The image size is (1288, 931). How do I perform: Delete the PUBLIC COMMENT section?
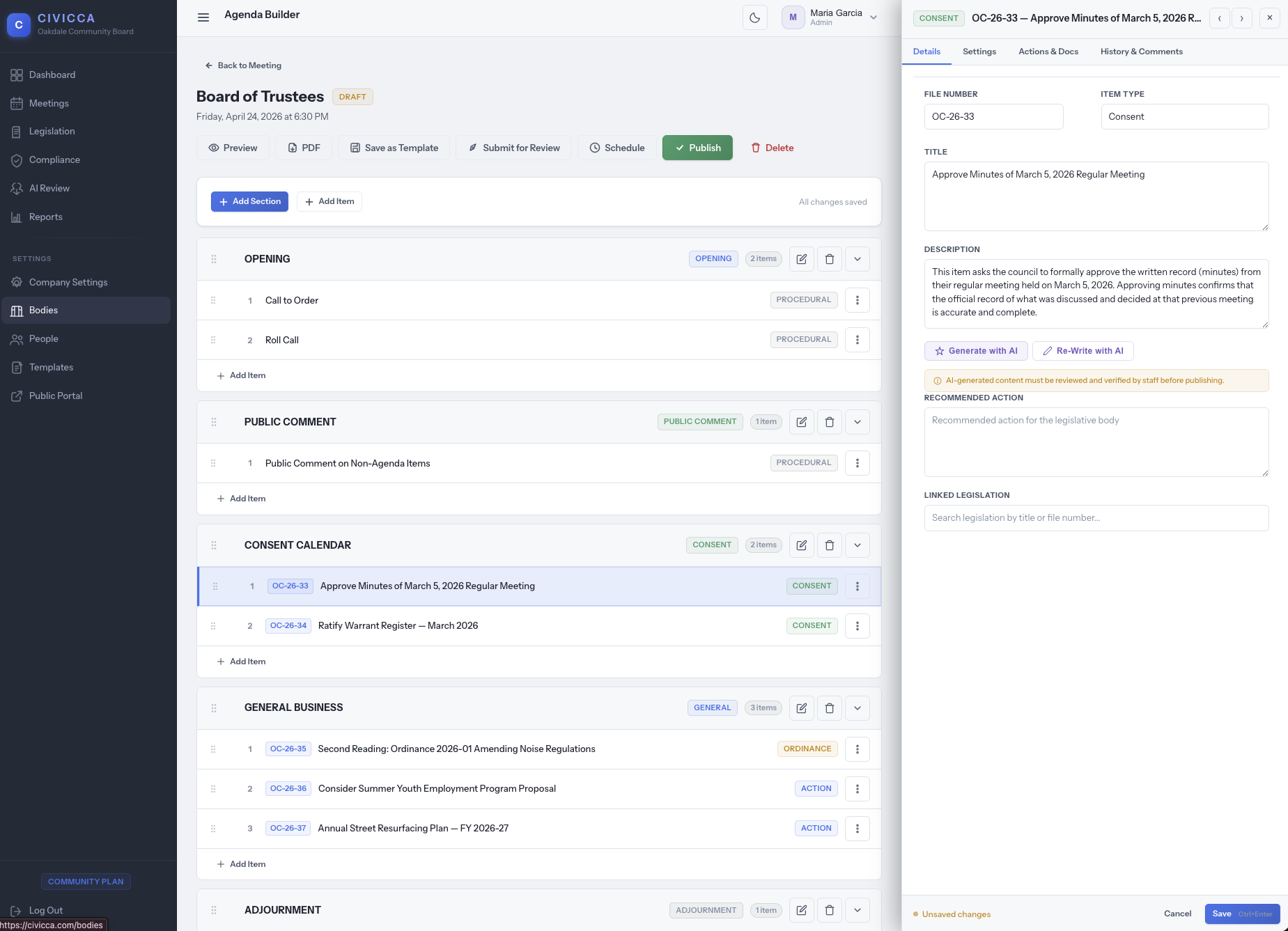pos(829,421)
